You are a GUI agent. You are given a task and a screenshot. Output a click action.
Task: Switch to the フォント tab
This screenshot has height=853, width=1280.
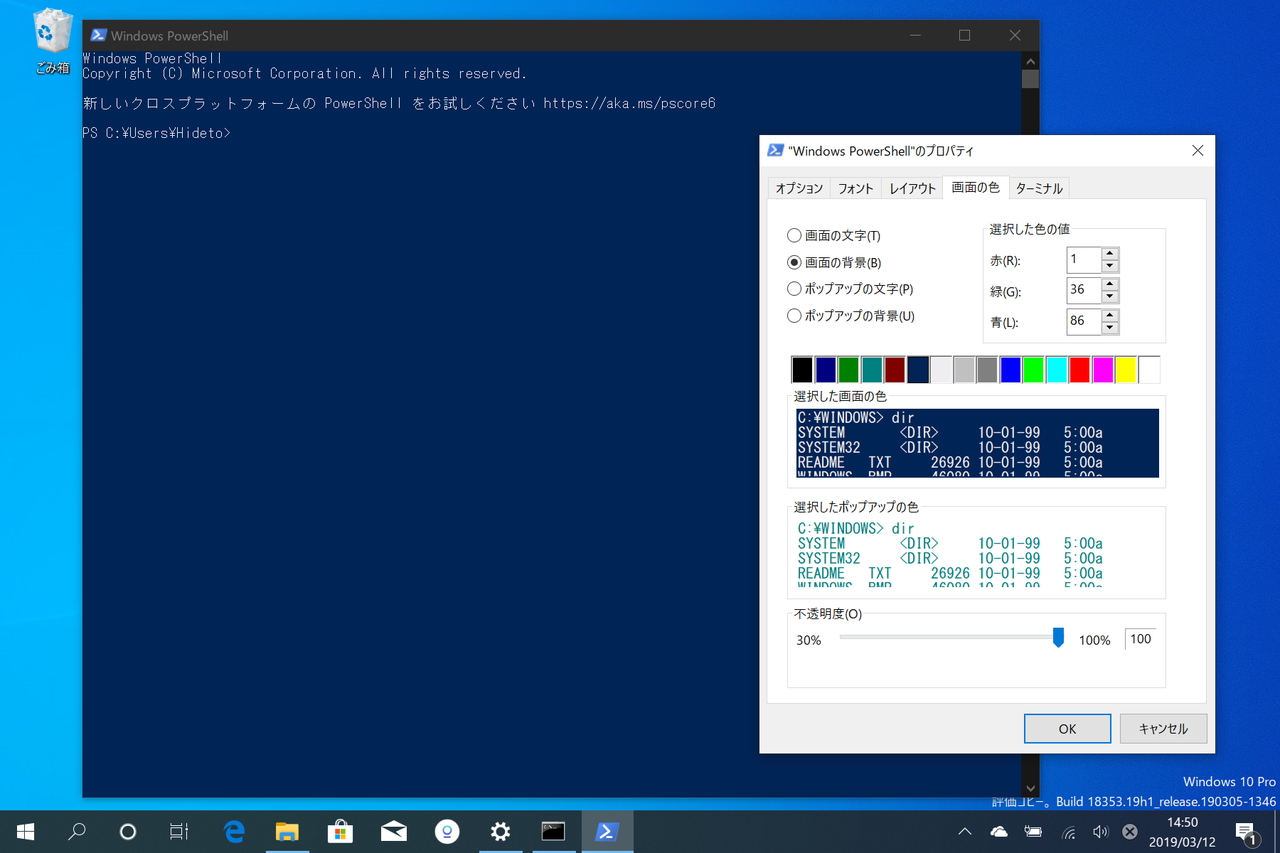pyautogui.click(x=855, y=187)
